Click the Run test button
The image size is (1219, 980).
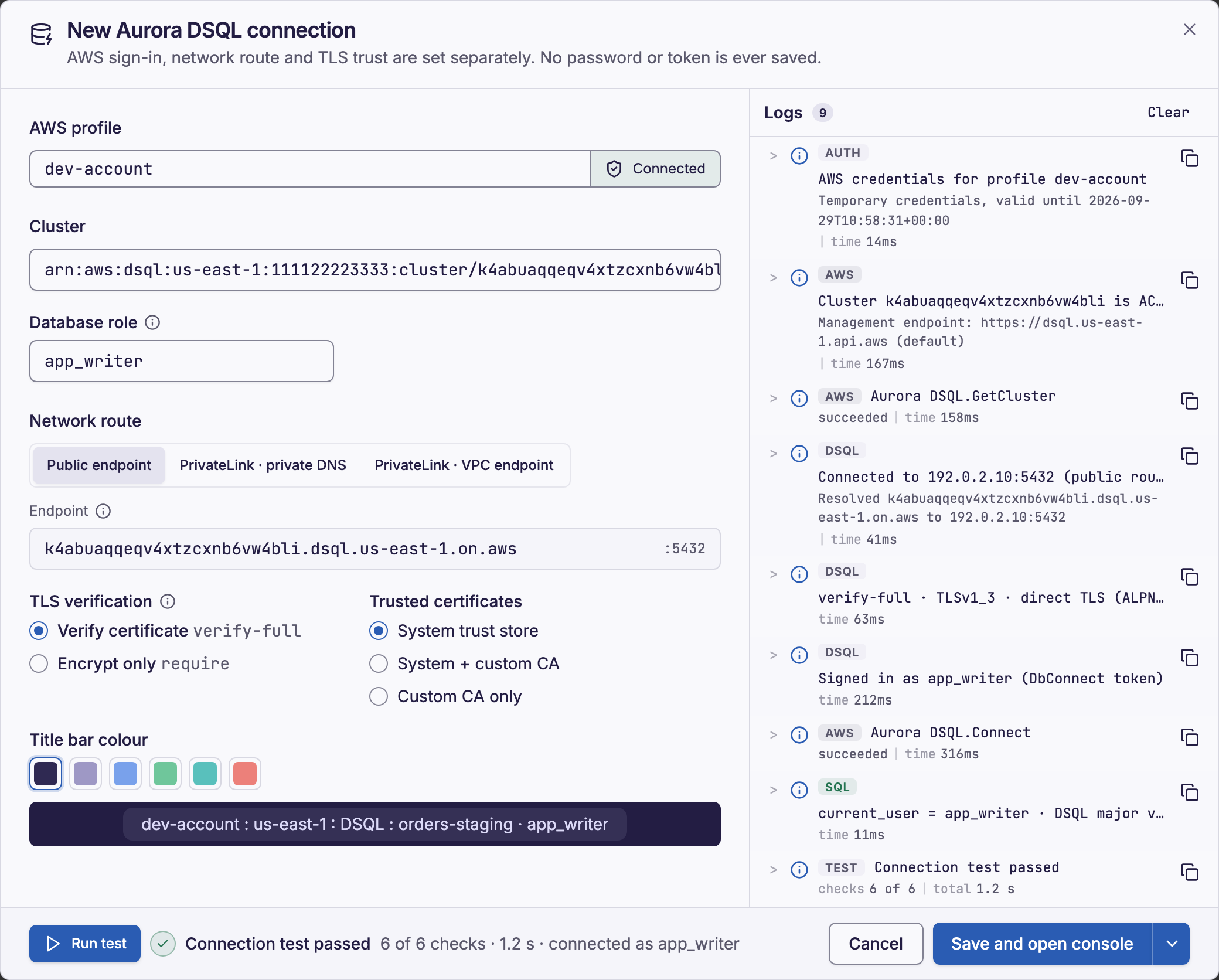(85, 944)
